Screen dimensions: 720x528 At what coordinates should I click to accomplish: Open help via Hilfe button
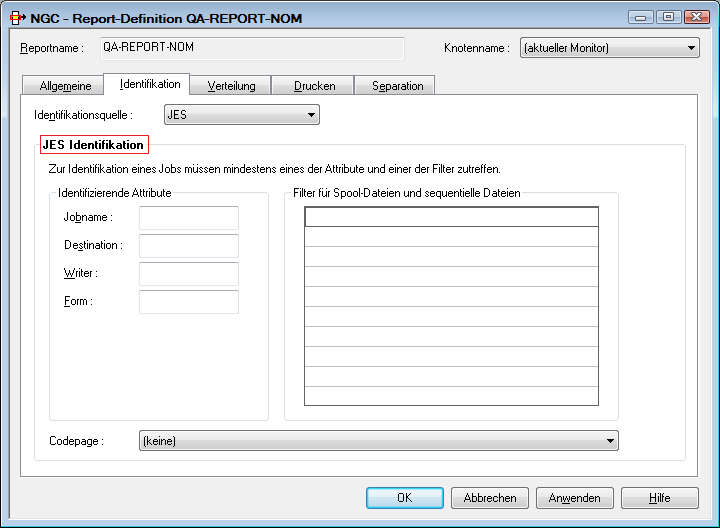coord(659,498)
